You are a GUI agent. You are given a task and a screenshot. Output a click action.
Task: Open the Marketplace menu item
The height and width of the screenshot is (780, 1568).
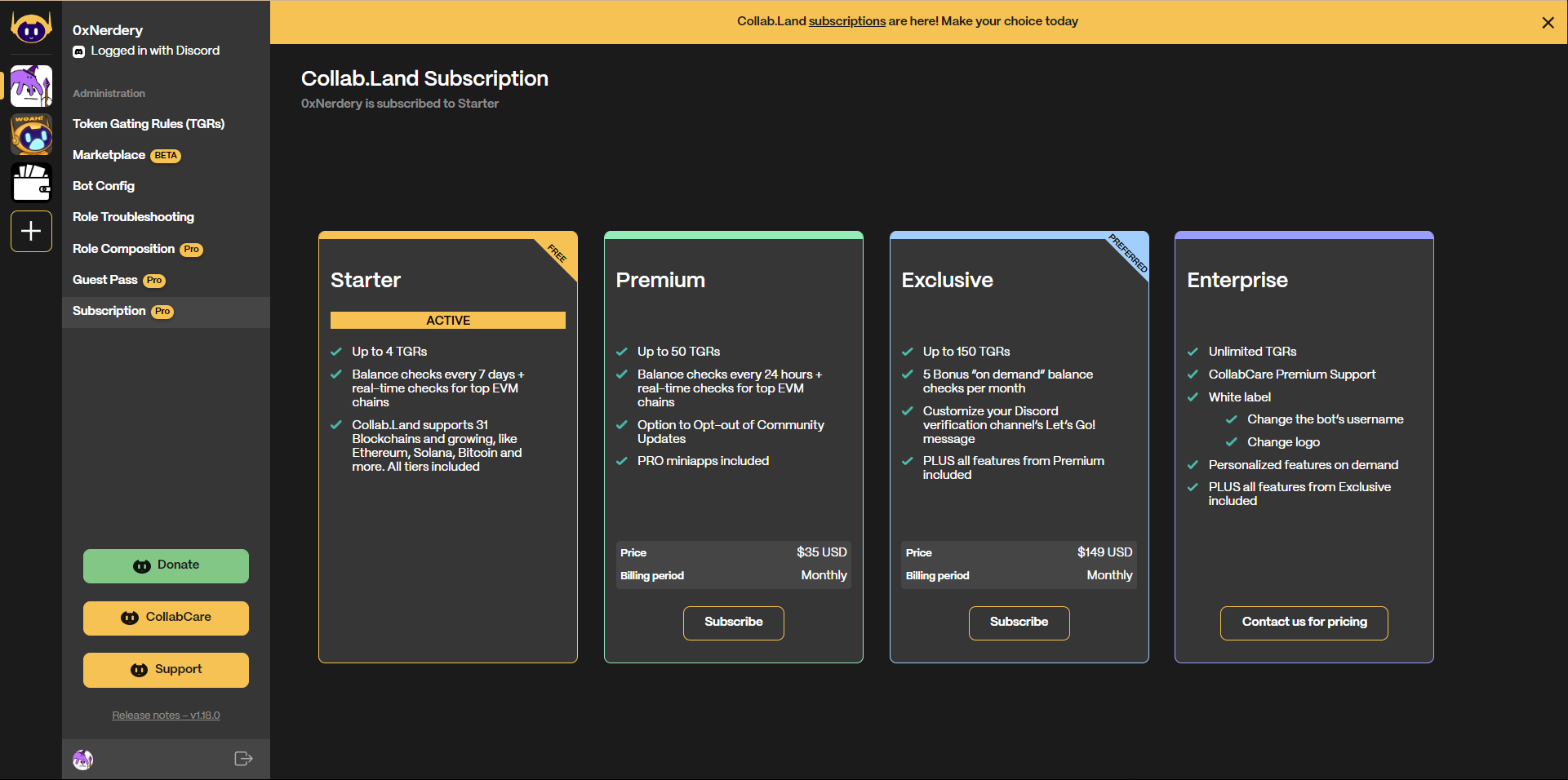click(x=109, y=155)
